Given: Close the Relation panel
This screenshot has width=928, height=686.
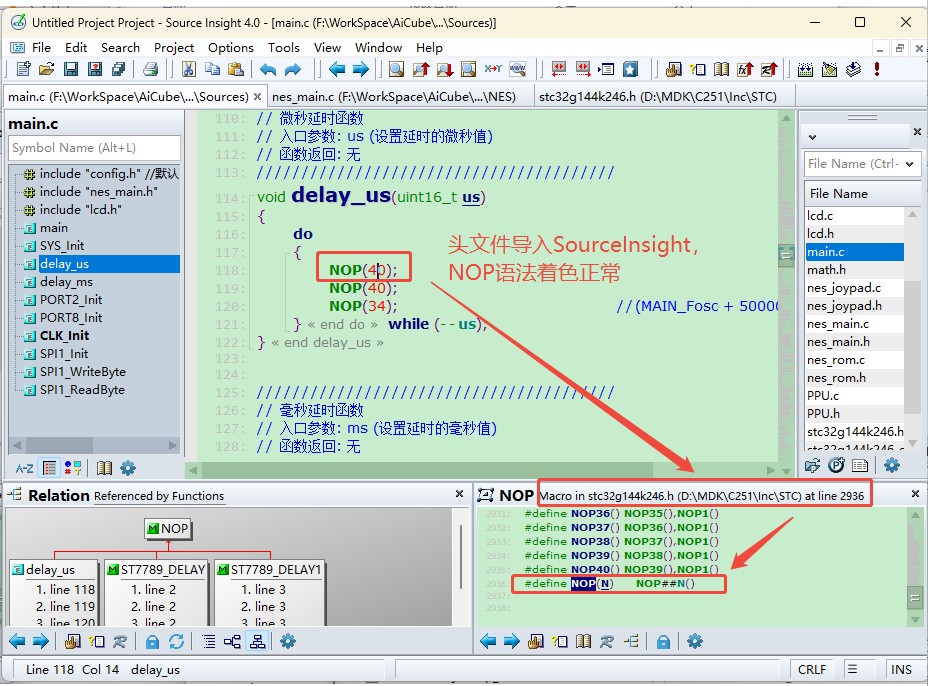Looking at the screenshot, I should [x=459, y=493].
